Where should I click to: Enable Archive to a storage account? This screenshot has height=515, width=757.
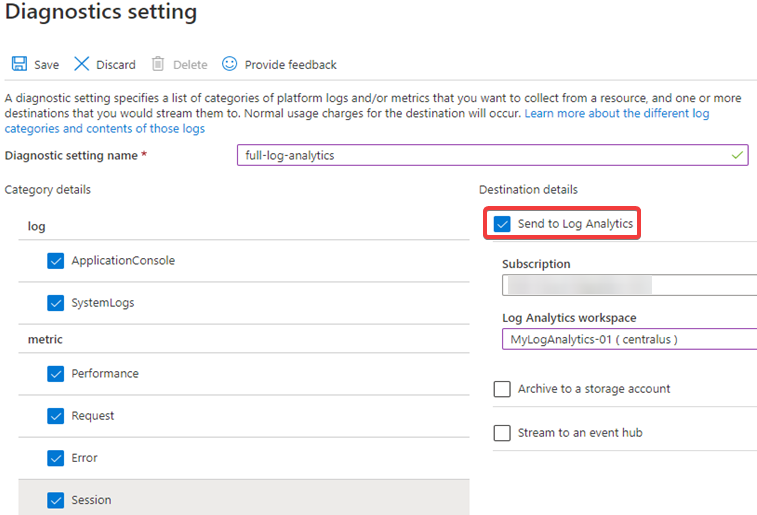[x=502, y=389]
